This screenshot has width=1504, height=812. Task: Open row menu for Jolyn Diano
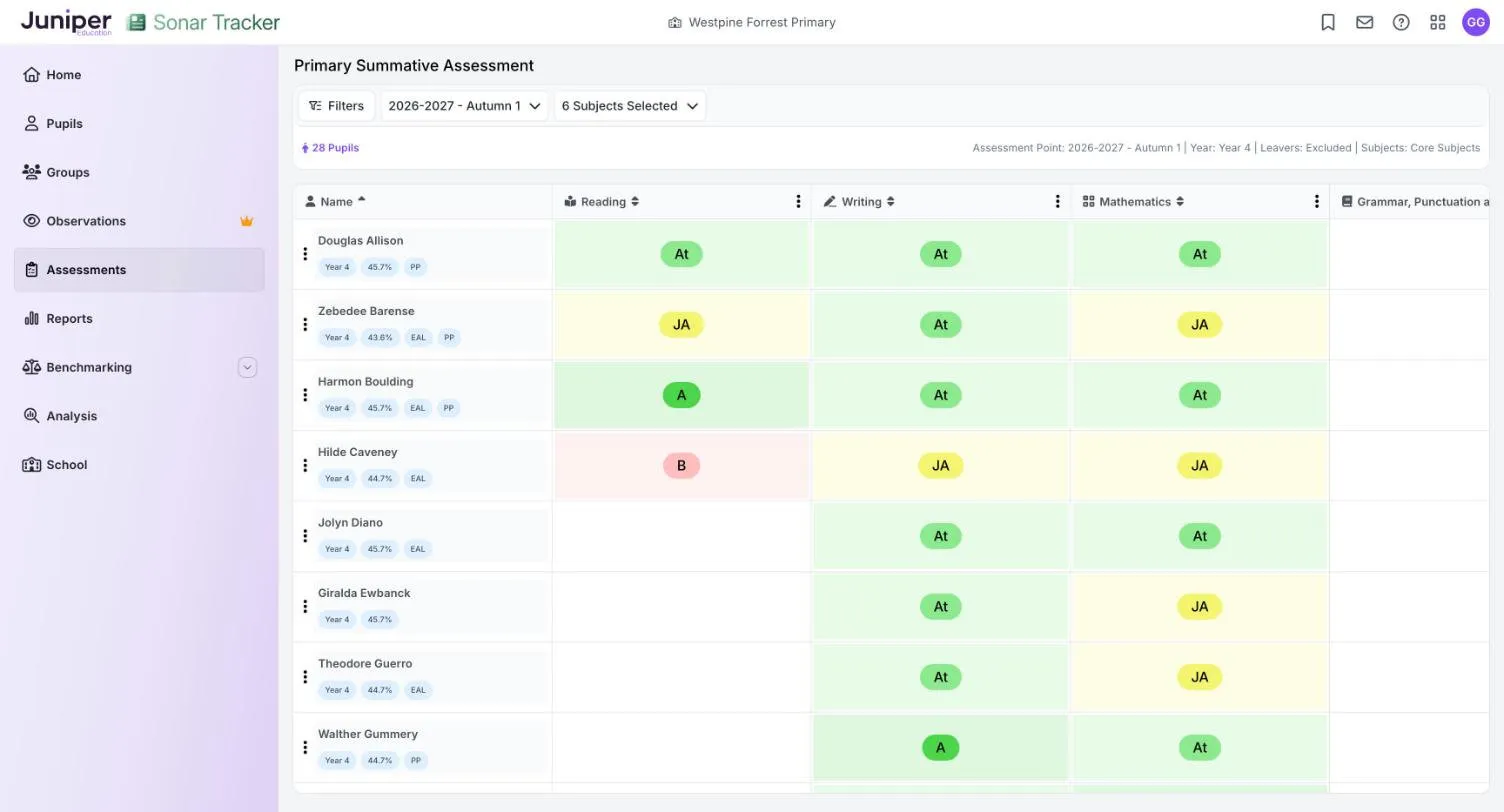305,536
